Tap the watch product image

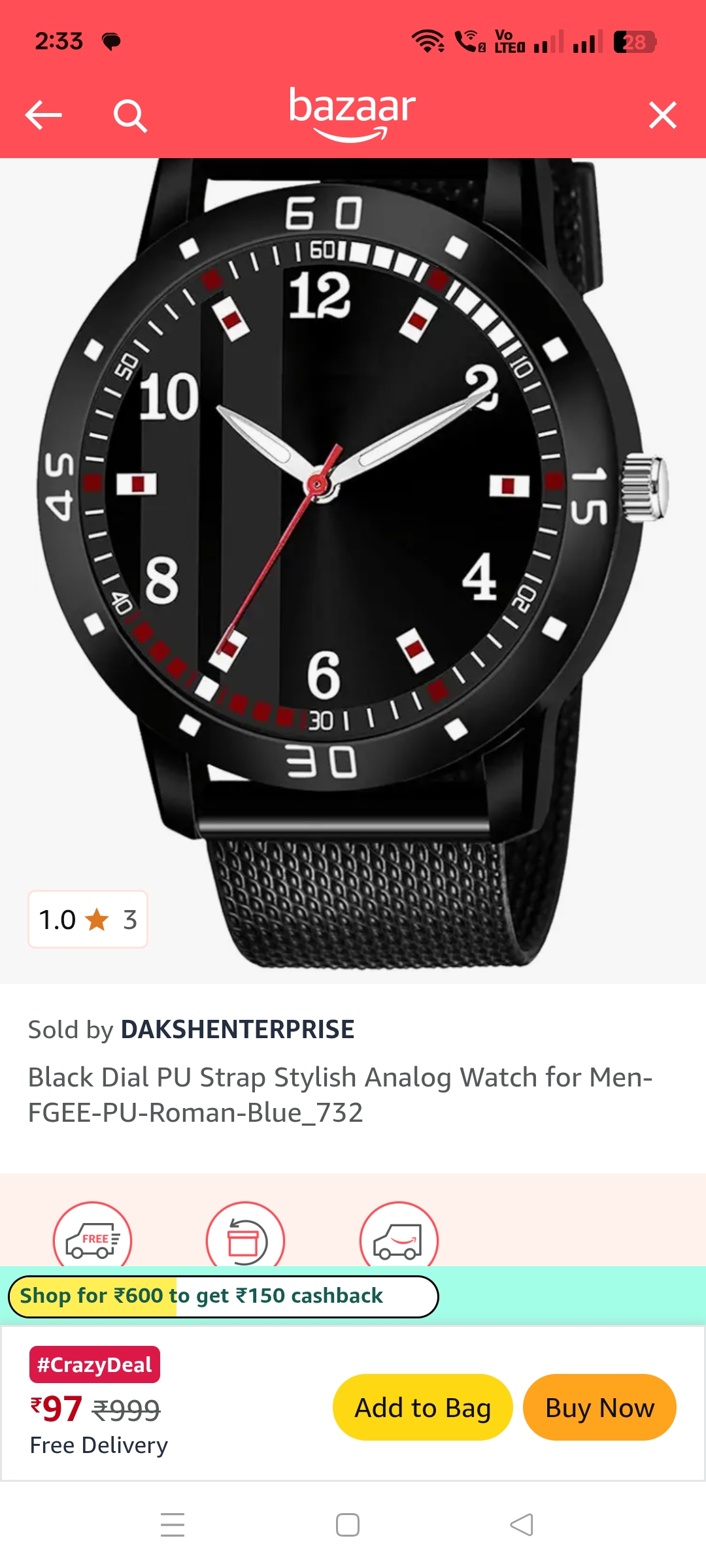pyautogui.click(x=353, y=562)
